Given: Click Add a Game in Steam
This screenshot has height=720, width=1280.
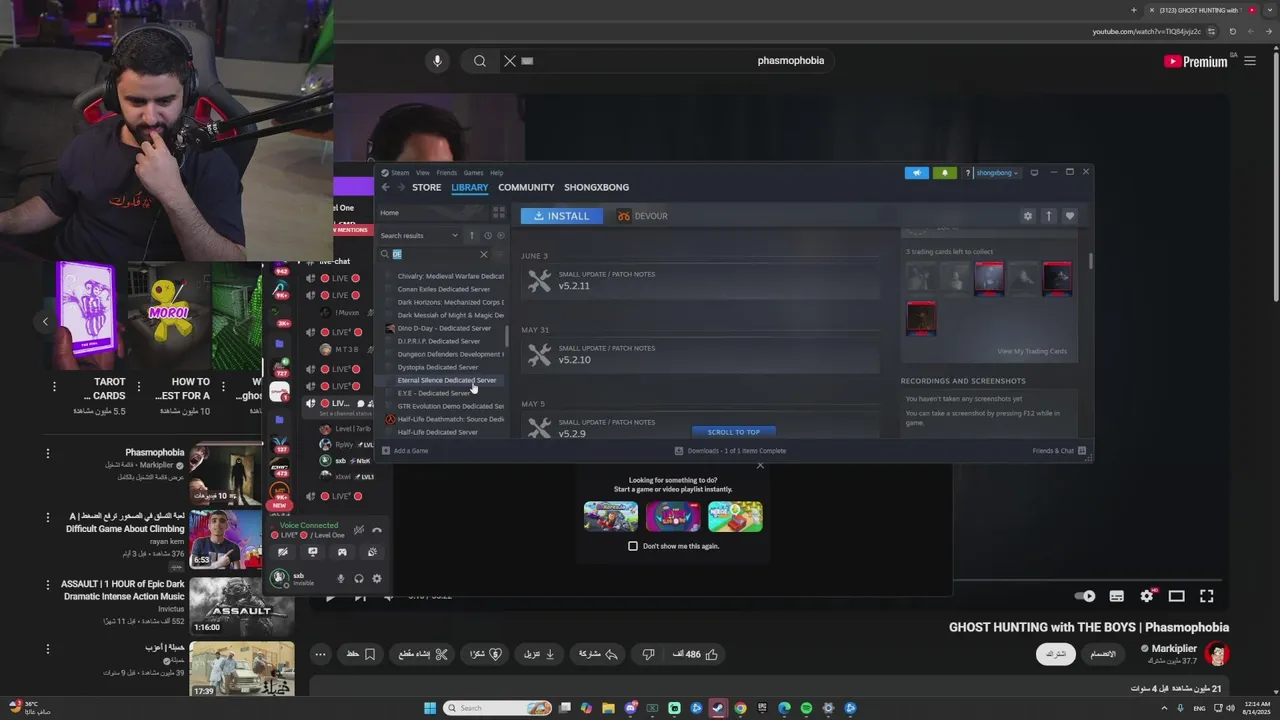Looking at the screenshot, I should coord(405,451).
